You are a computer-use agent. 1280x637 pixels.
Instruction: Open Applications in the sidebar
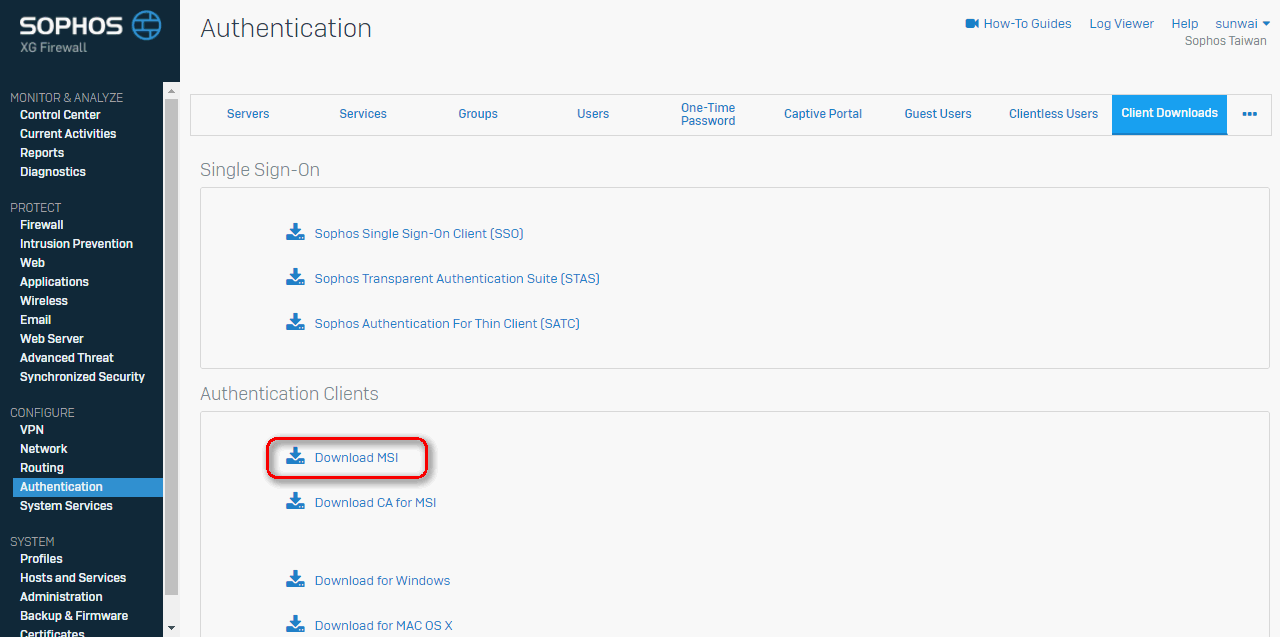pyautogui.click(x=54, y=282)
